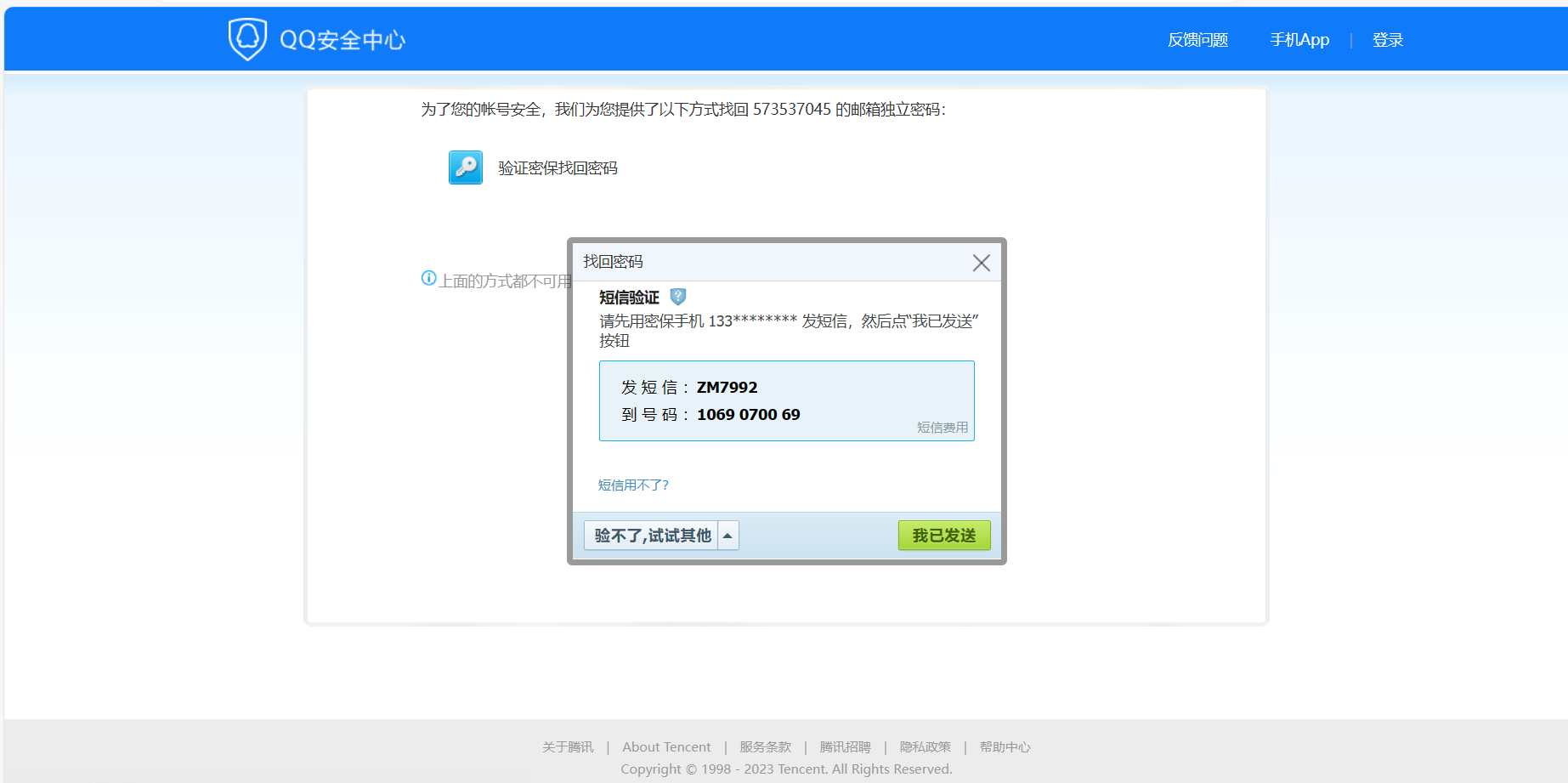Click the info icon beside 上面的方式都不可用
The height and width of the screenshot is (783, 1568).
[429, 278]
